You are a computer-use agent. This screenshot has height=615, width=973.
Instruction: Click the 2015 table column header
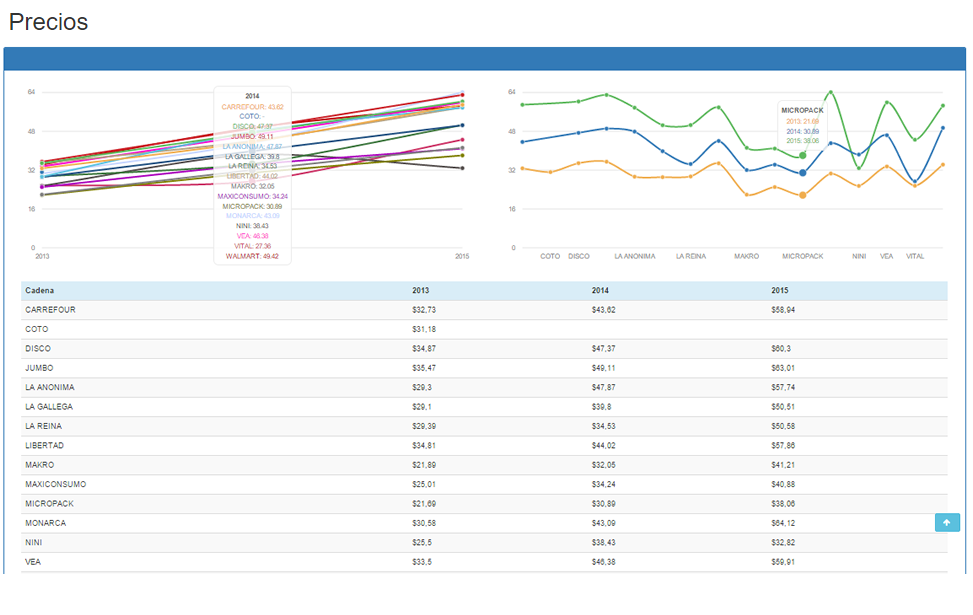[x=780, y=290]
